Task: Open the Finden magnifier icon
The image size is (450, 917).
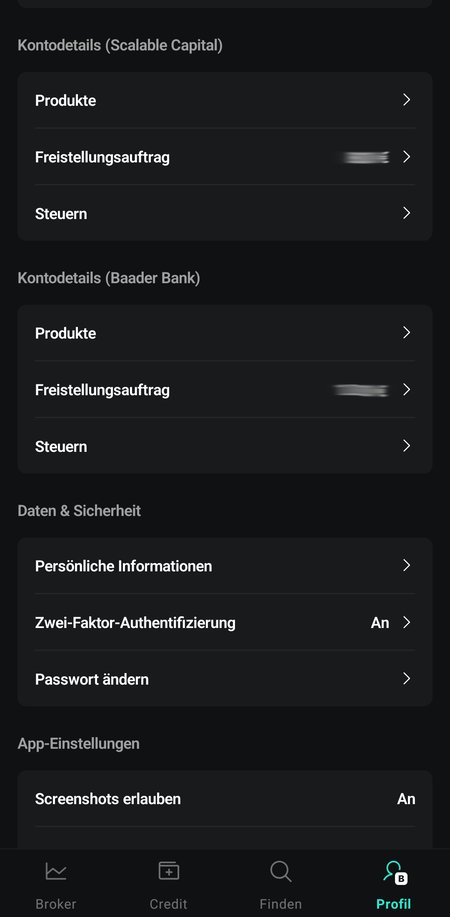Action: 281,871
